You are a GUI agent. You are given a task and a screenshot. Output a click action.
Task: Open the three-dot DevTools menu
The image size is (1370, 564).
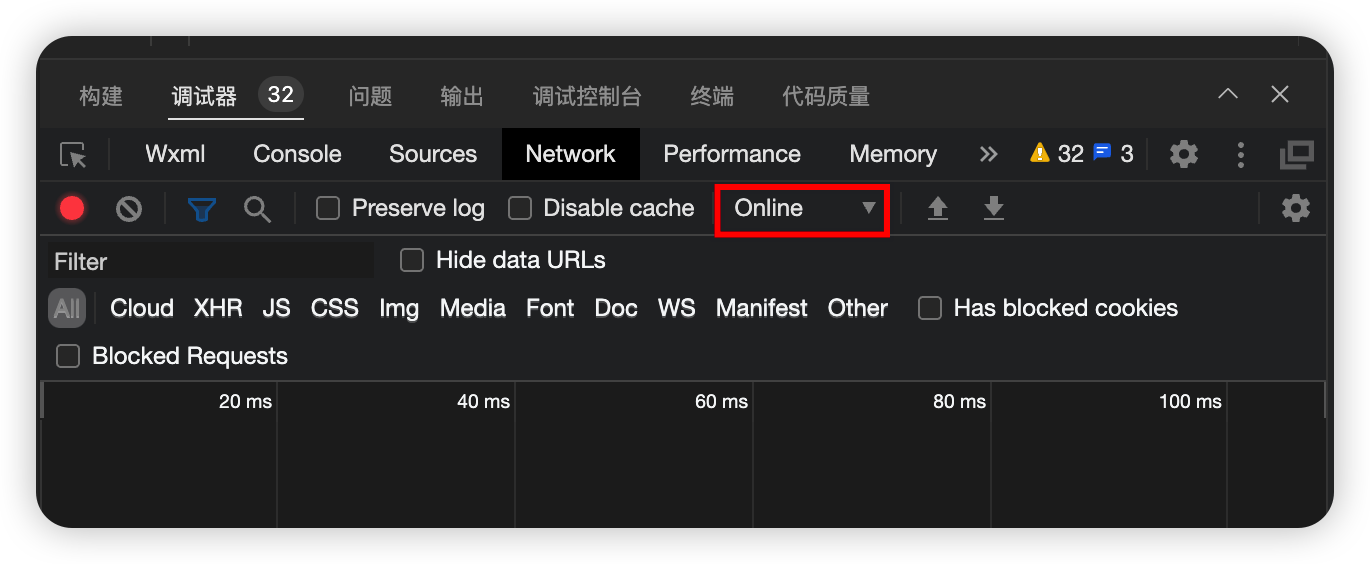pos(1240,154)
